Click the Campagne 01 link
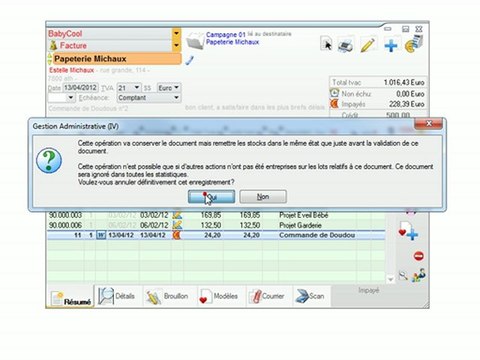This screenshot has height=360, width=480. coord(225,34)
